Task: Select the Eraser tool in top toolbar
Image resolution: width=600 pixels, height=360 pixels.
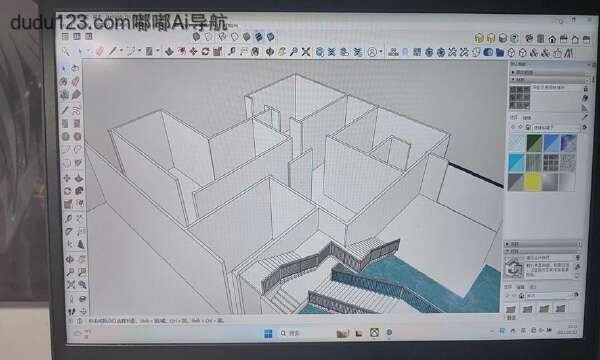Action: click(x=99, y=51)
